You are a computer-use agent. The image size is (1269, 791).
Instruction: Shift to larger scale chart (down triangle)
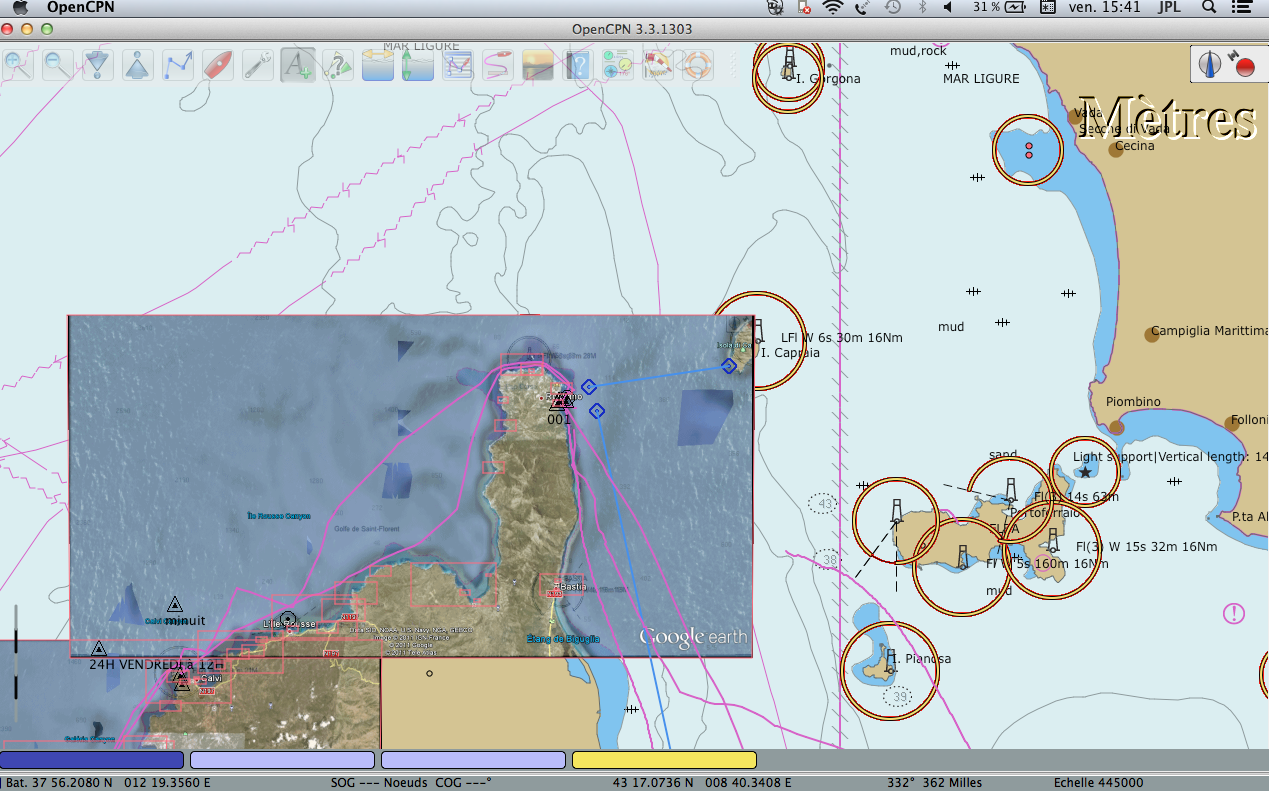point(97,66)
